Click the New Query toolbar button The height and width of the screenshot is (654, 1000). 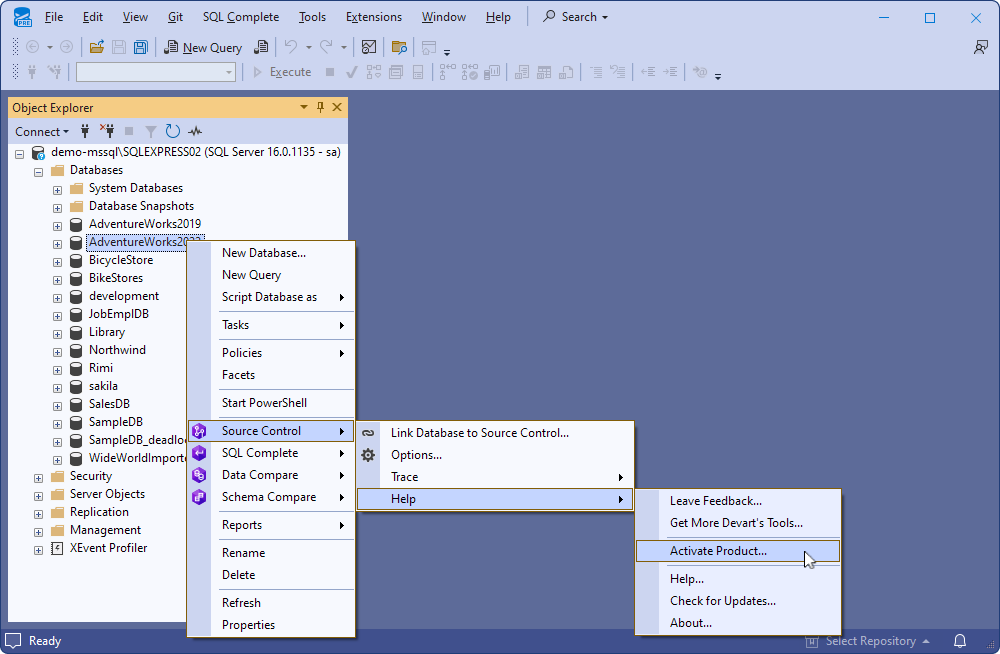point(203,47)
